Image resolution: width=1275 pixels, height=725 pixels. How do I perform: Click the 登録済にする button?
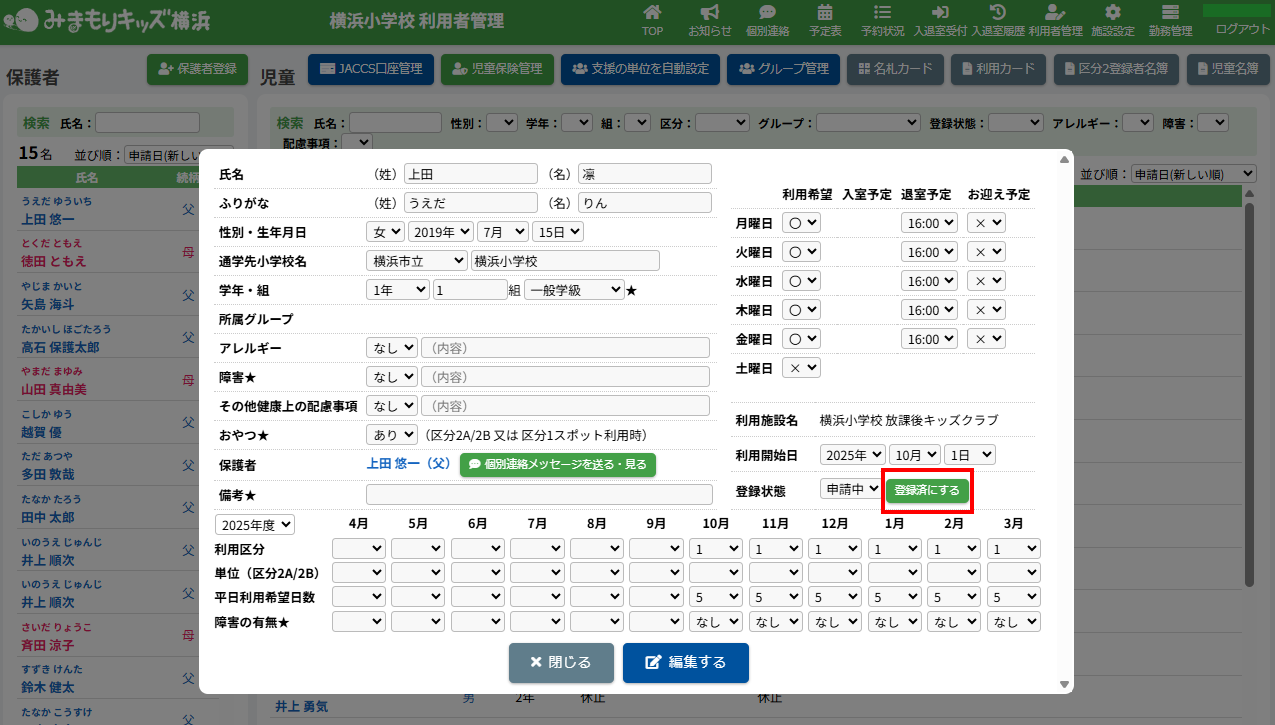(927, 491)
